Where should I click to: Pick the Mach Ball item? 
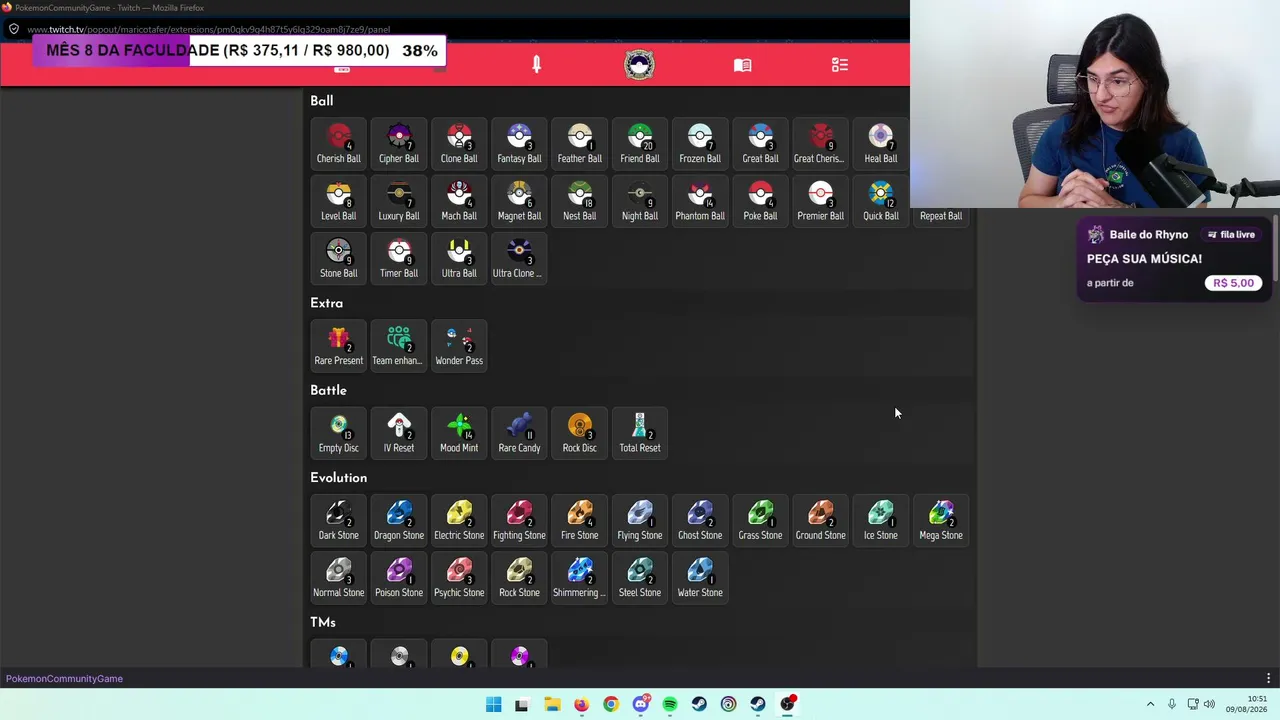[x=459, y=201]
